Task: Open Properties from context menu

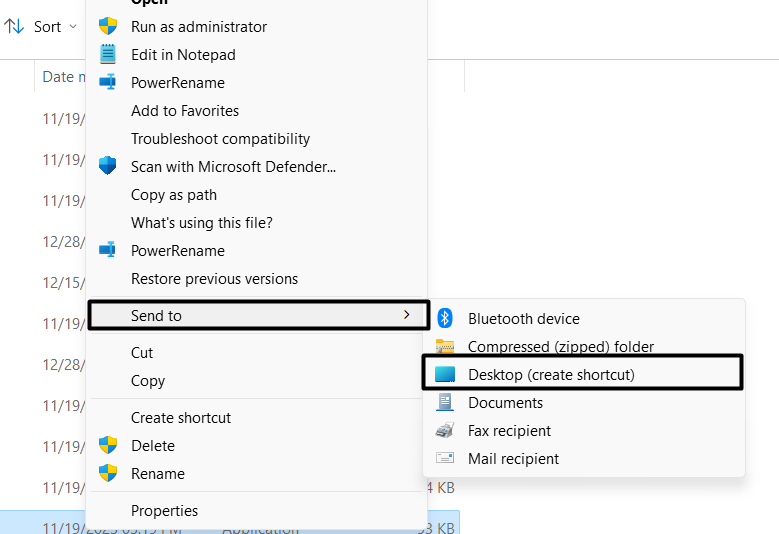Action: point(164,511)
